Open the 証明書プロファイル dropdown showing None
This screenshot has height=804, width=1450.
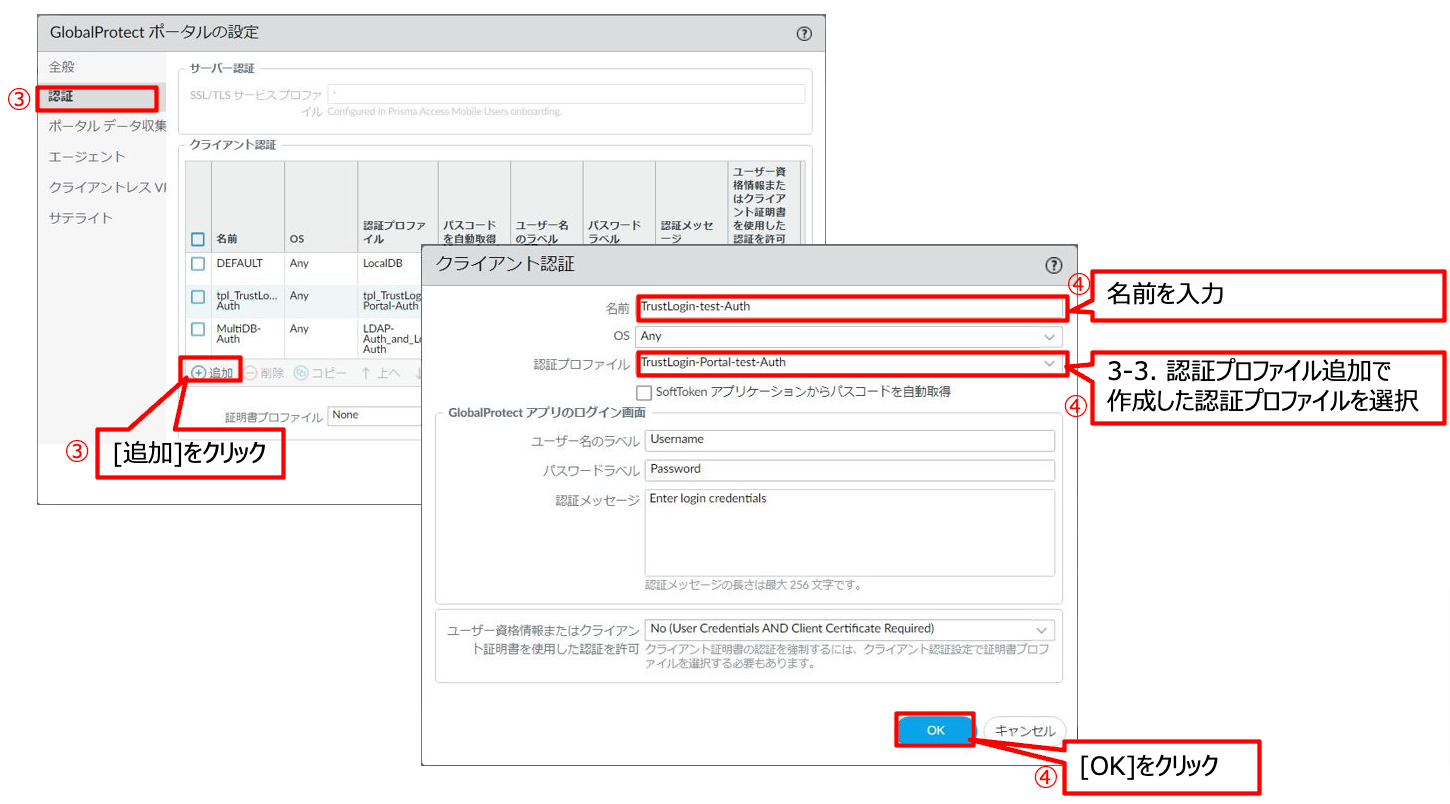click(x=374, y=415)
